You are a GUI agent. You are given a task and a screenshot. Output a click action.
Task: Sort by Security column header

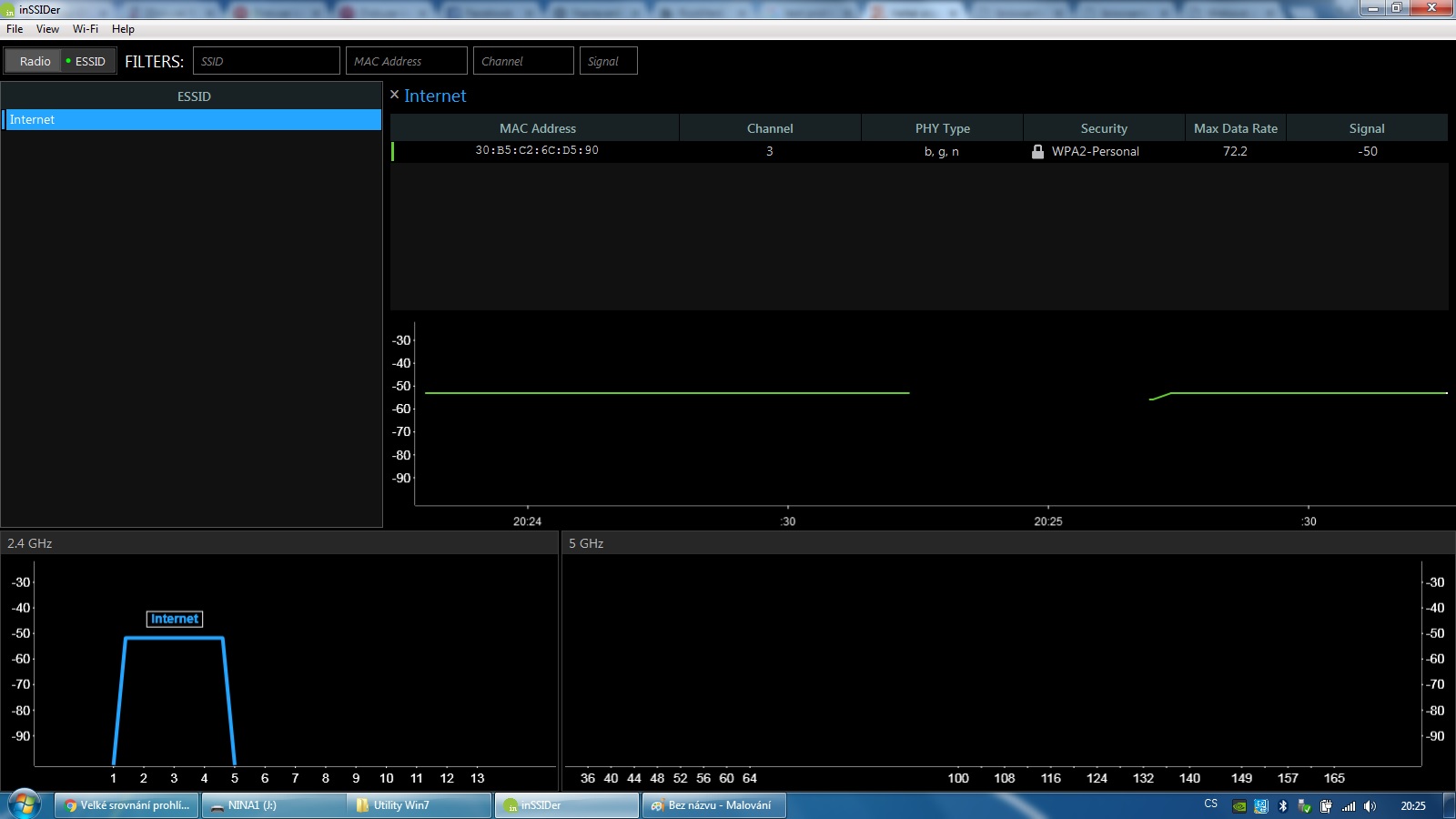pos(1104,128)
